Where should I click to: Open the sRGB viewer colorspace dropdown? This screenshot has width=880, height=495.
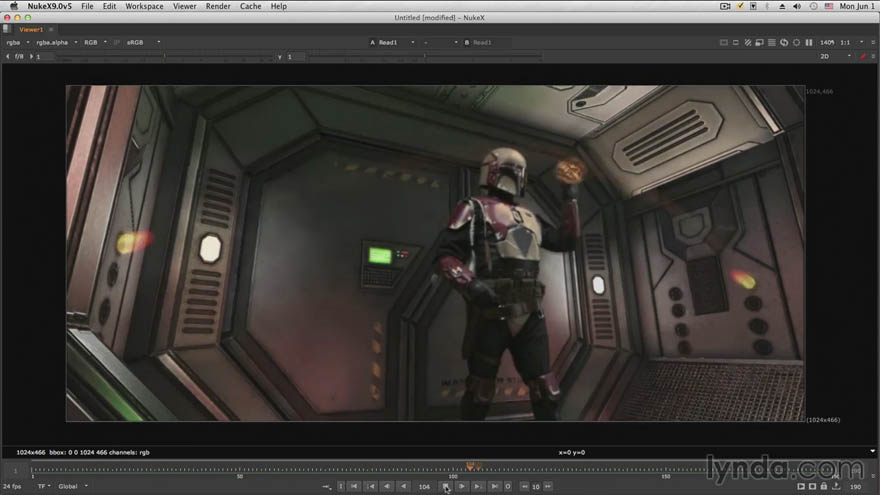[x=143, y=42]
